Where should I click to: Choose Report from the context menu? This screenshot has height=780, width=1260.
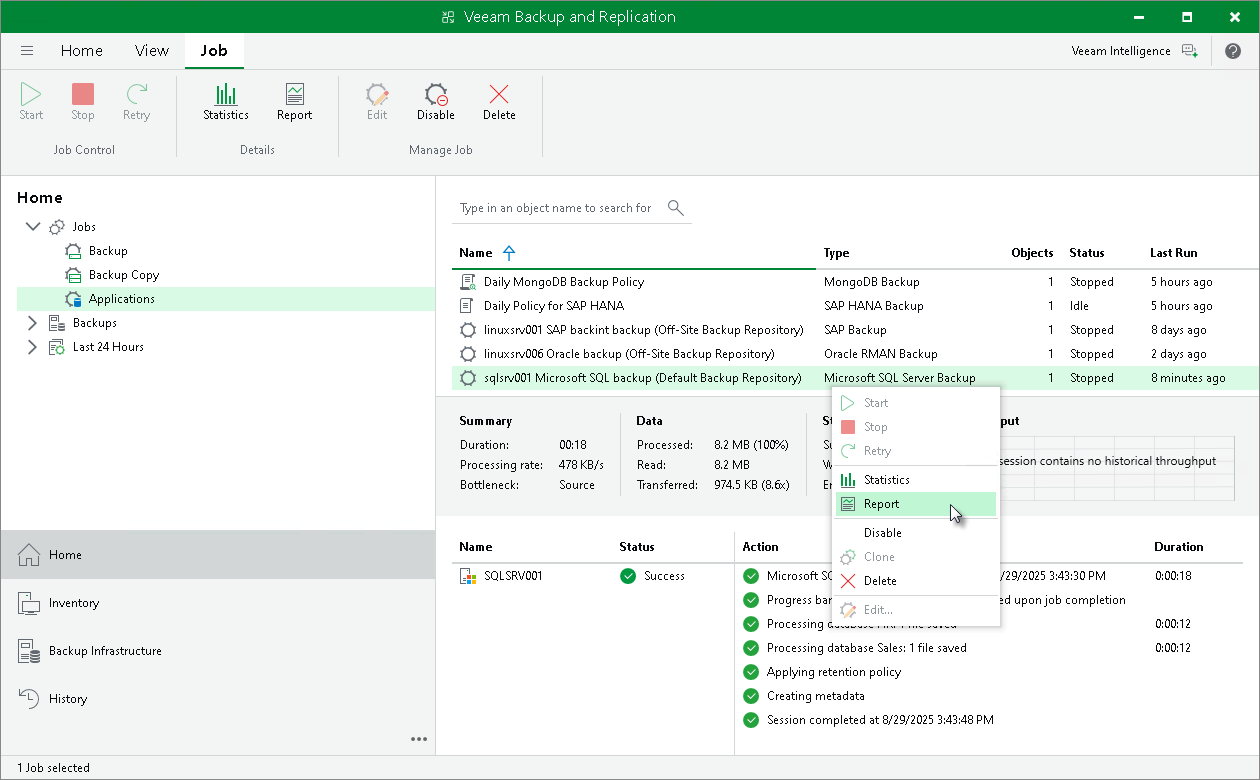click(x=879, y=503)
